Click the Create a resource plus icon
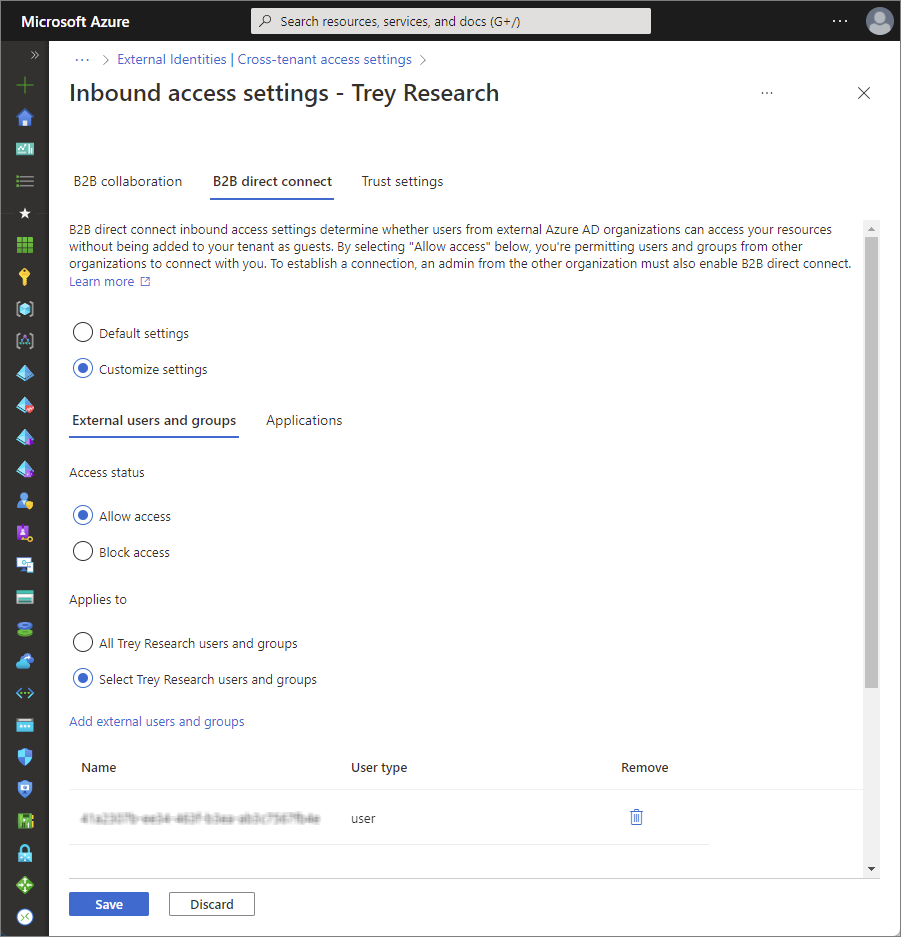This screenshot has width=901, height=937. (25, 85)
